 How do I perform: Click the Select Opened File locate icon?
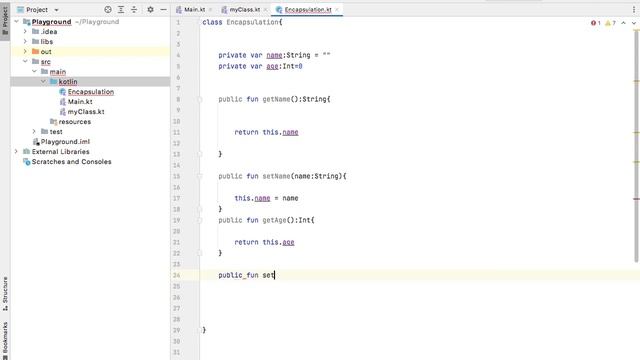108,9
